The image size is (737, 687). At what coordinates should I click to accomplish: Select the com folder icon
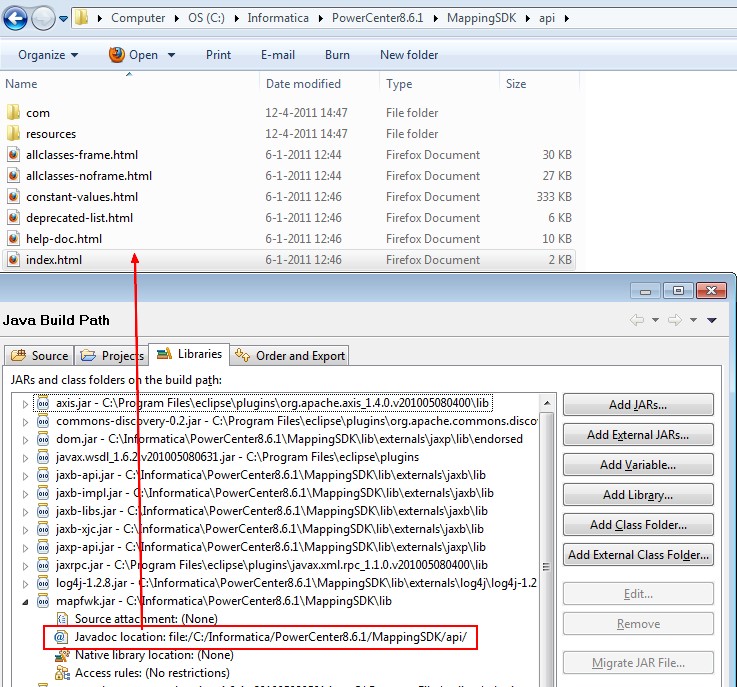[x=13, y=113]
